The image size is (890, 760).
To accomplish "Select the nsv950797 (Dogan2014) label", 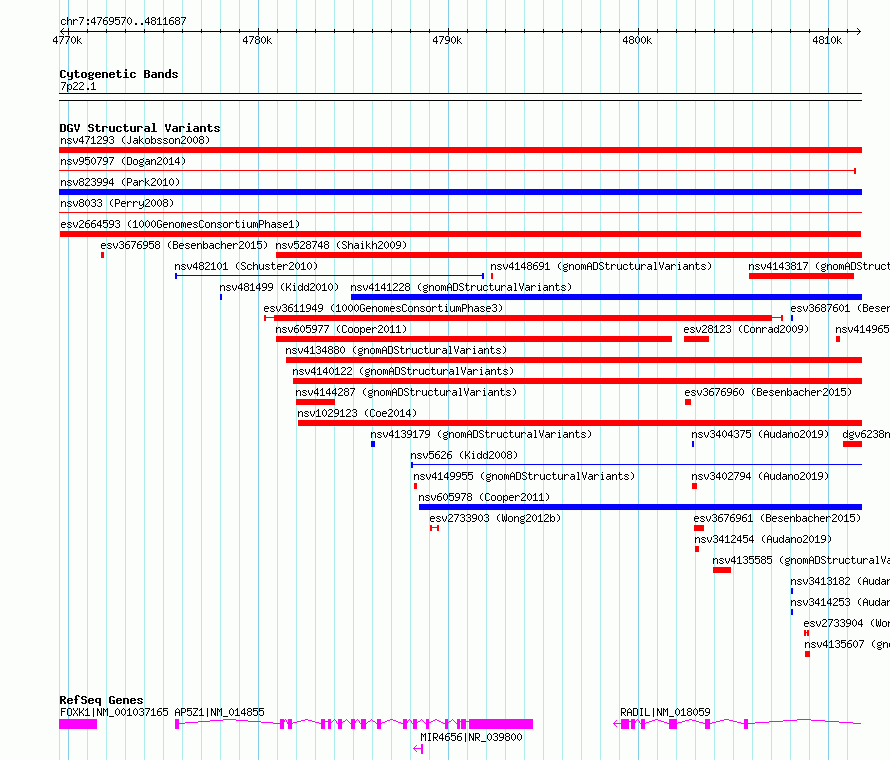I will click(123, 161).
